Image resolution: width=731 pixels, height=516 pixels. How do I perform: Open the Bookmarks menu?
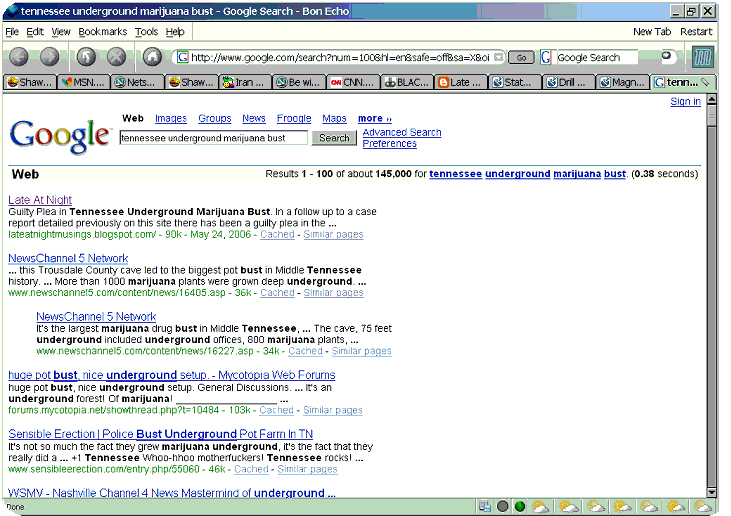point(103,32)
